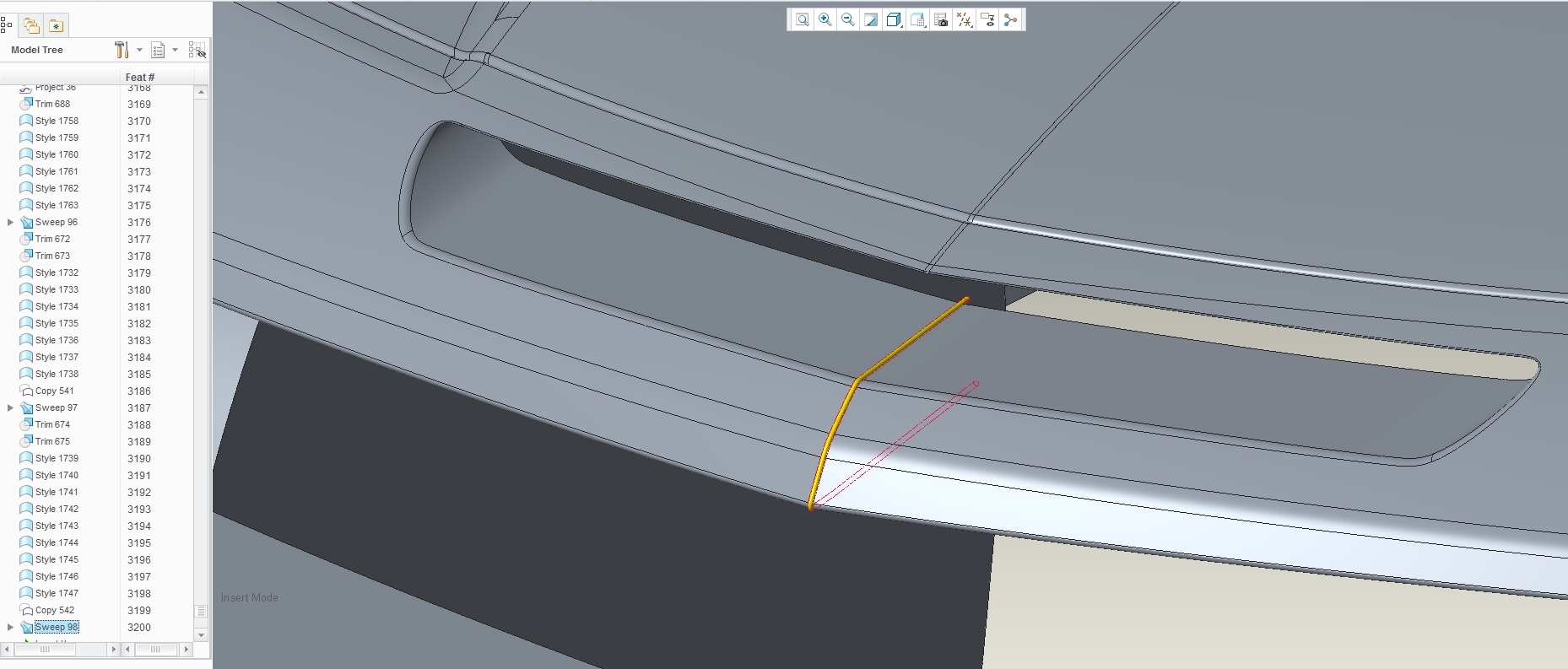Image resolution: width=1568 pixels, height=669 pixels.
Task: Click the Style 1743 feature icon
Action: coord(26,526)
